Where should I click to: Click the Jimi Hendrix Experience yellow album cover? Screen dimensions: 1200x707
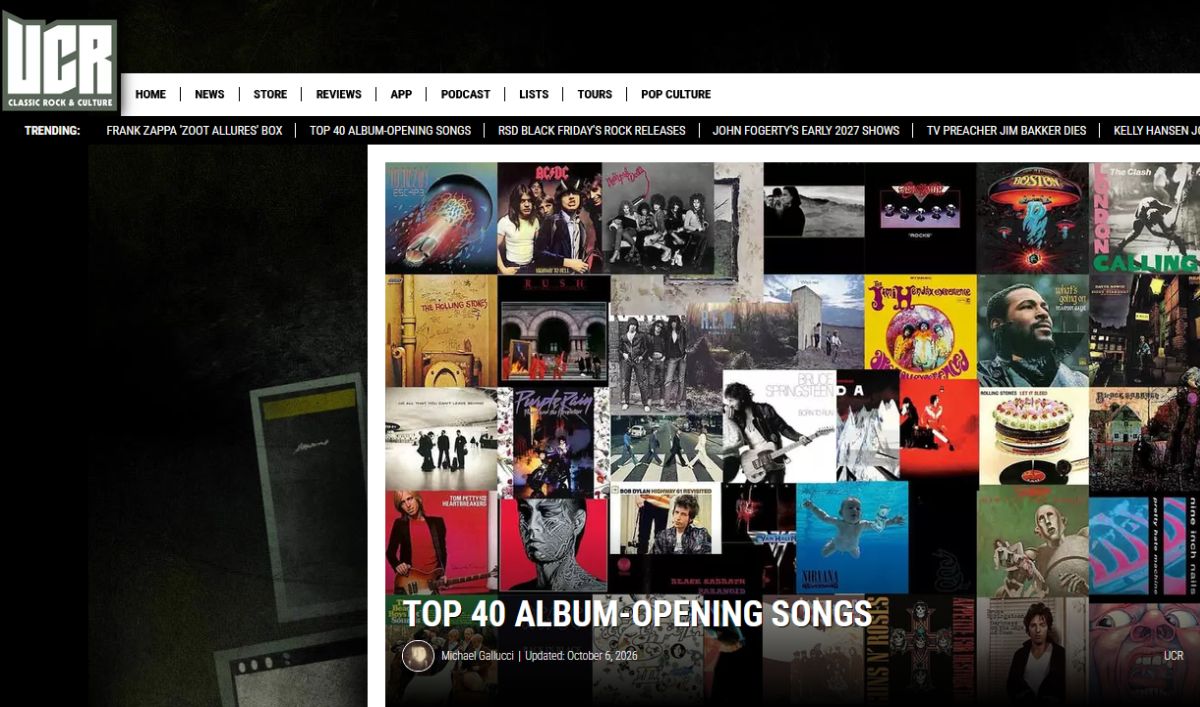pyautogui.click(x=920, y=326)
